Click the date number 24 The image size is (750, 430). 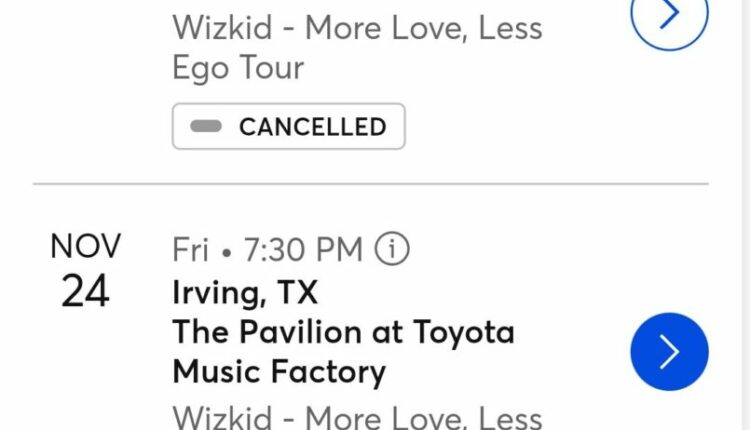[86, 291]
